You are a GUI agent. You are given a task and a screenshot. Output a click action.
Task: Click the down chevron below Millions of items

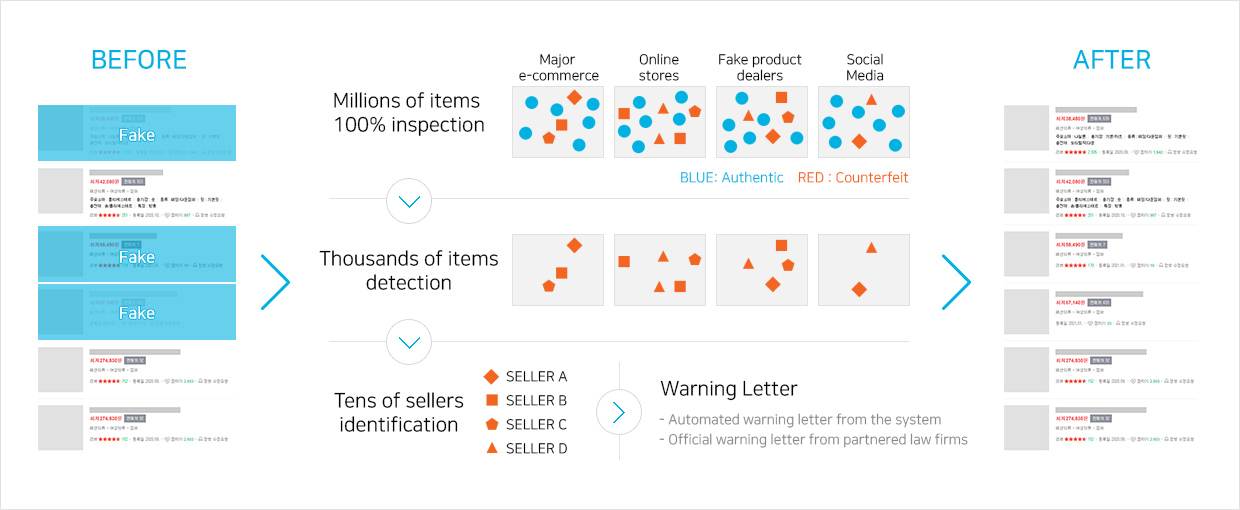point(409,201)
